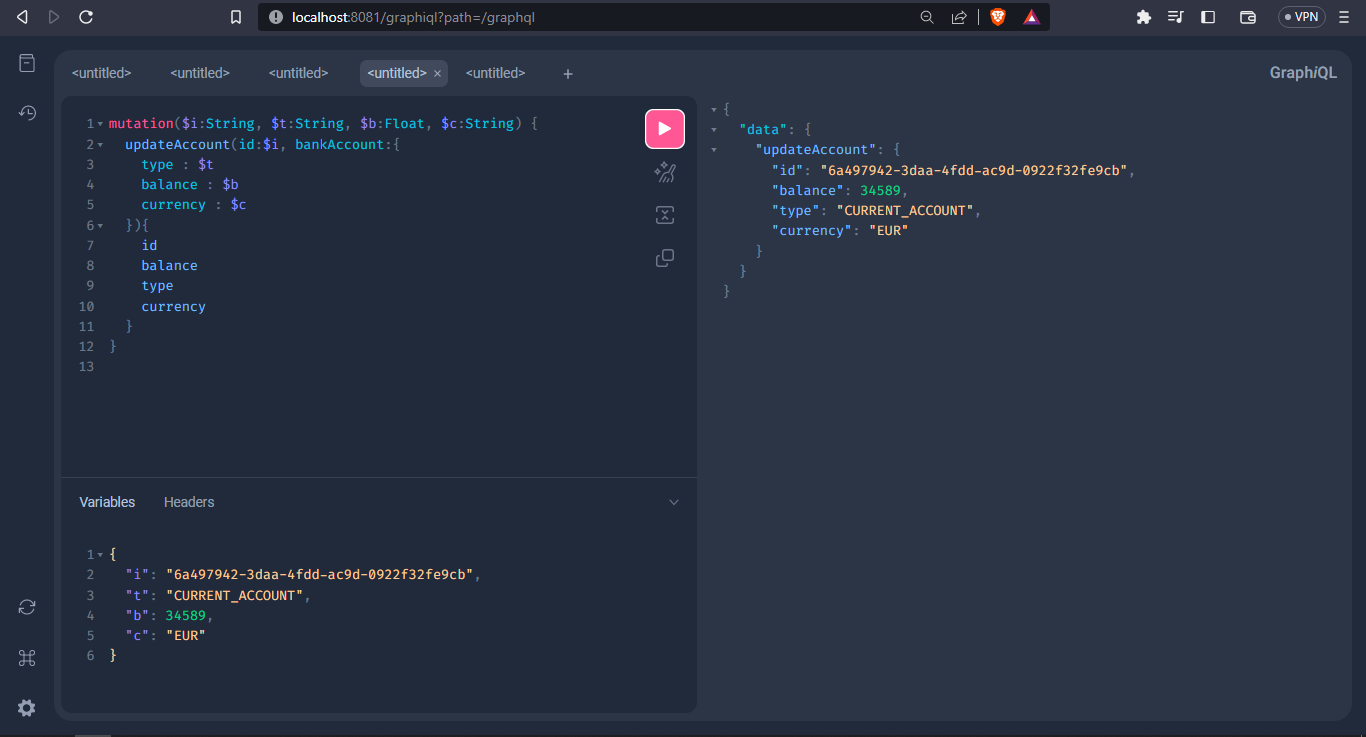Image resolution: width=1366 pixels, height=737 pixels.
Task: Switch to the Headers tab
Action: click(189, 501)
